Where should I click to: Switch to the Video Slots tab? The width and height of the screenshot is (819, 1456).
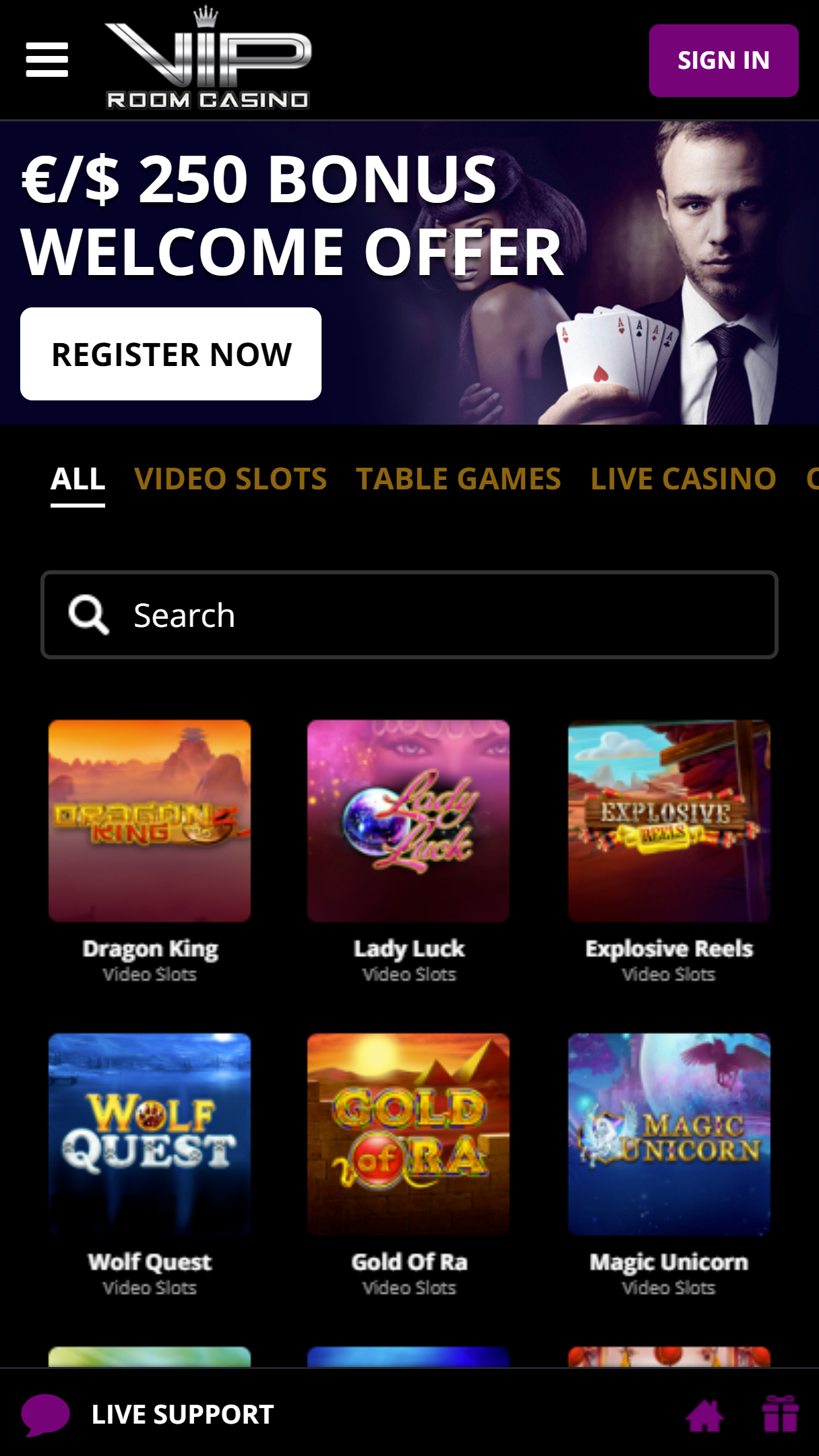click(x=231, y=479)
